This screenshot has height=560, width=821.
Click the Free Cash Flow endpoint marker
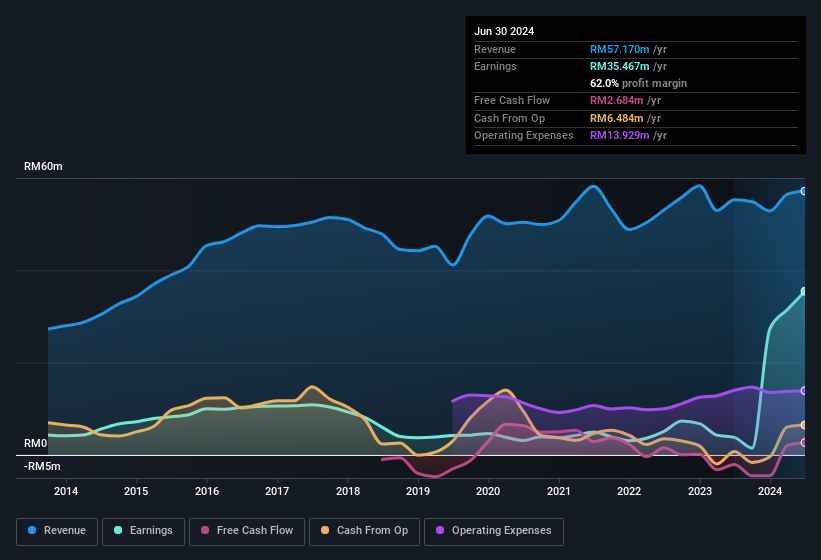pos(804,443)
